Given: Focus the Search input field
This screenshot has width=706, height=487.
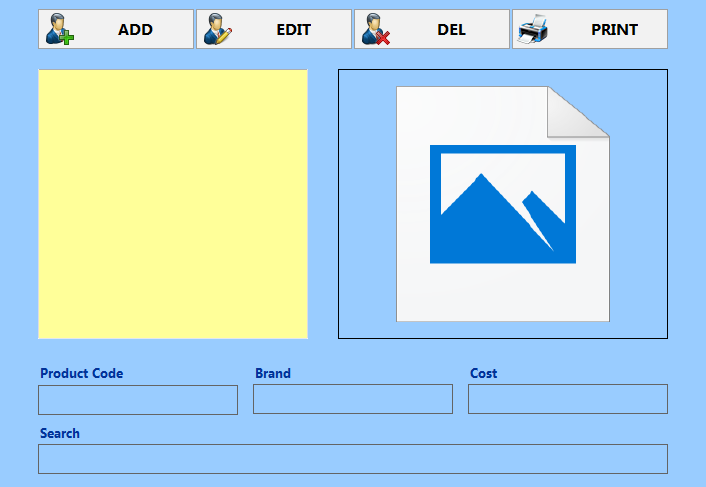Looking at the screenshot, I should point(353,459).
